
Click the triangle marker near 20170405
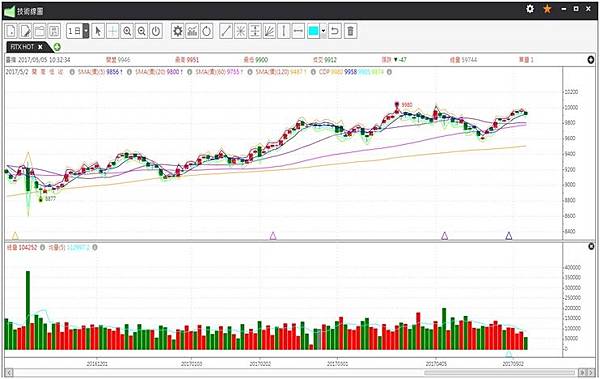click(x=445, y=235)
